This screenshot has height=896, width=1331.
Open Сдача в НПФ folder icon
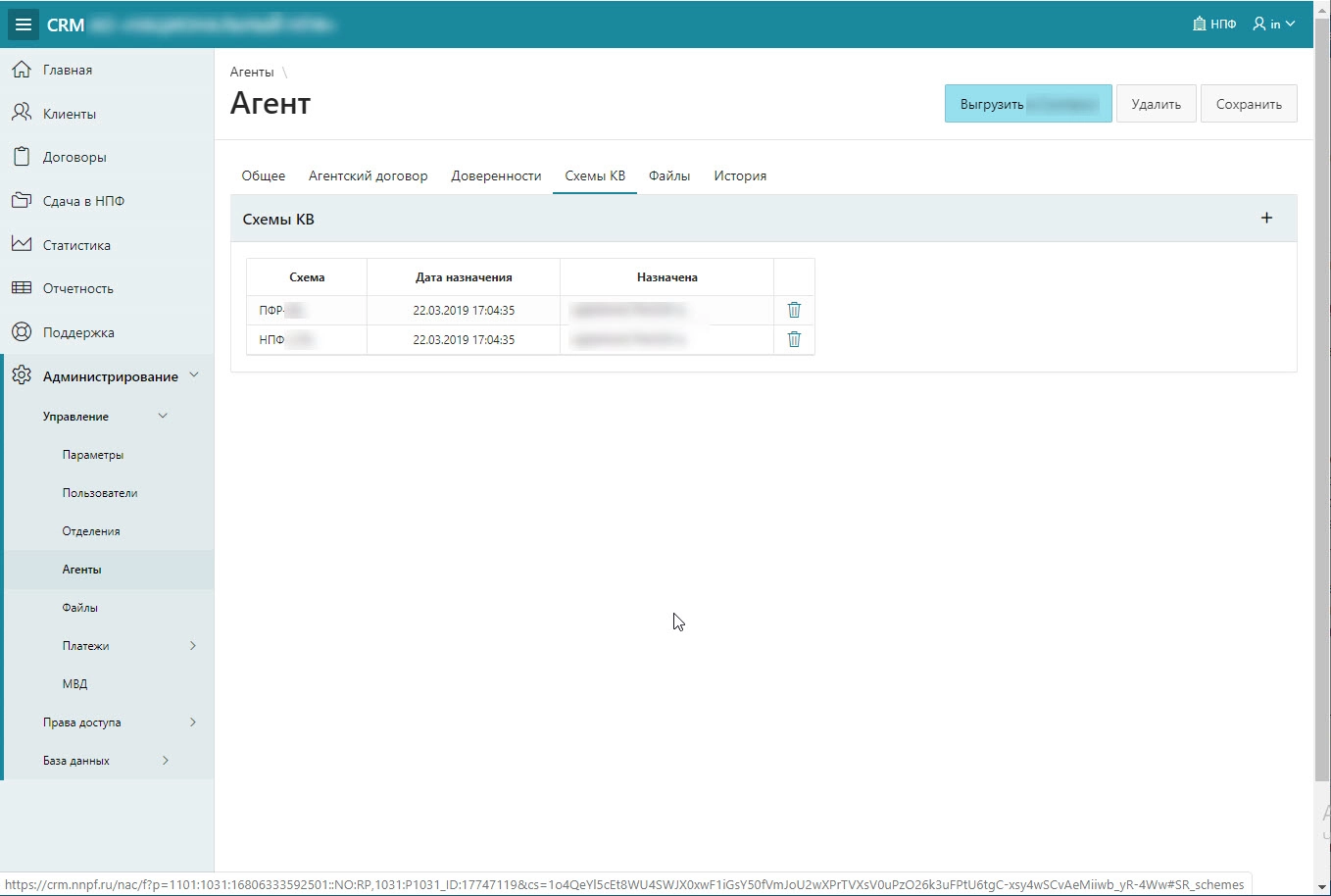pyautogui.click(x=22, y=200)
